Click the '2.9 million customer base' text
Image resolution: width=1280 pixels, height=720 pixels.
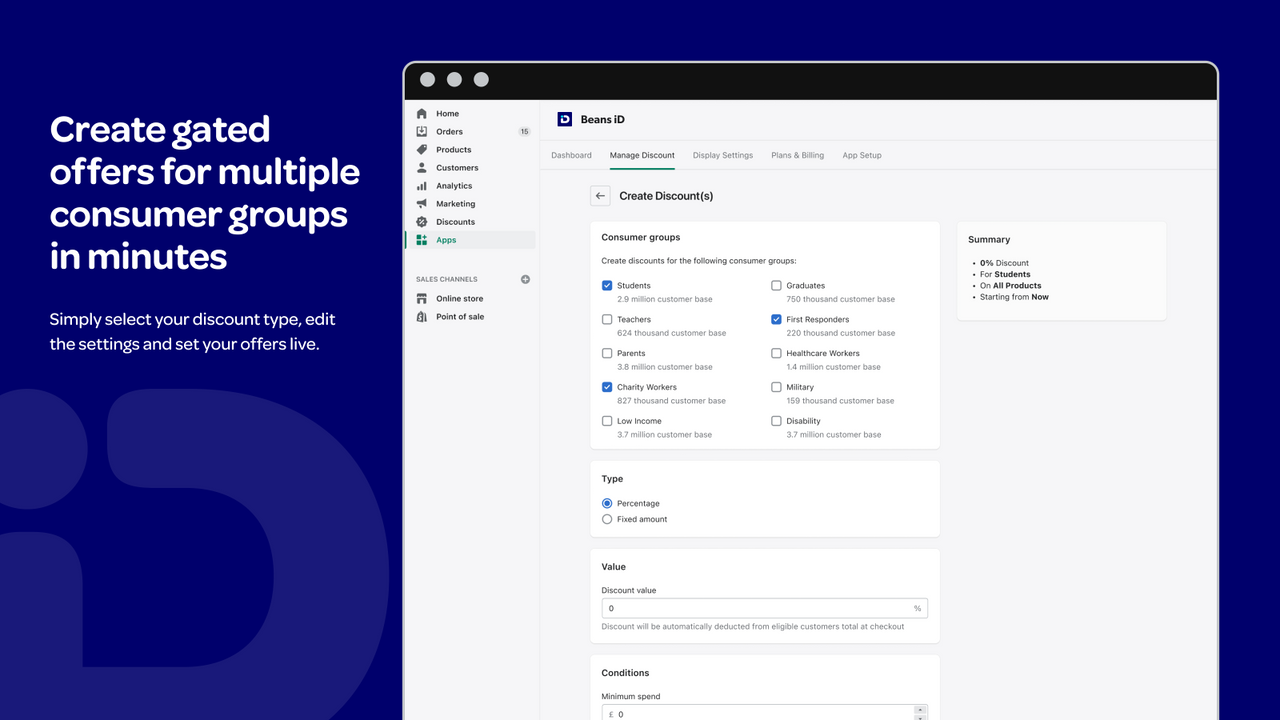click(x=665, y=299)
